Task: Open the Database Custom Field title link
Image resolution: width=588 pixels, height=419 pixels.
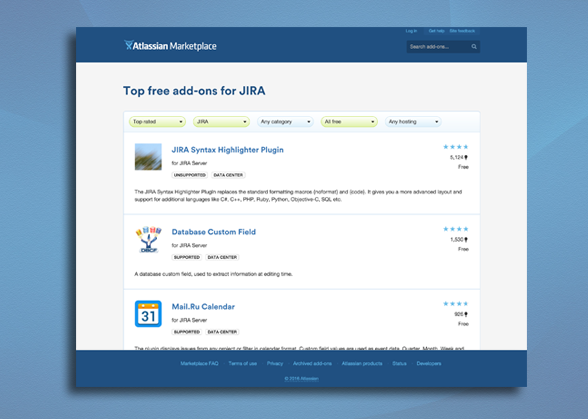Action: 214,232
